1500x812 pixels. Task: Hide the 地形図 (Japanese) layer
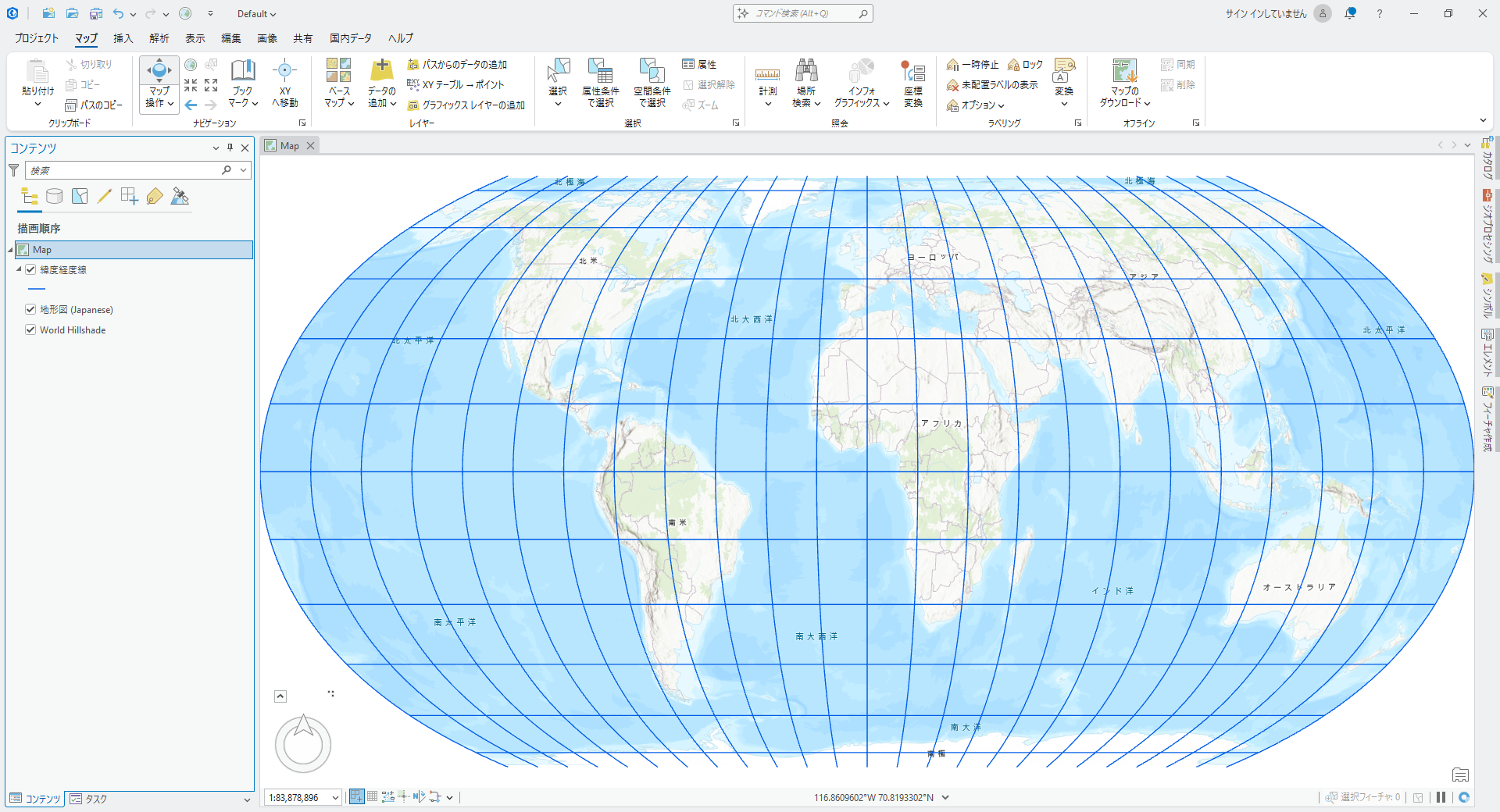point(30,310)
